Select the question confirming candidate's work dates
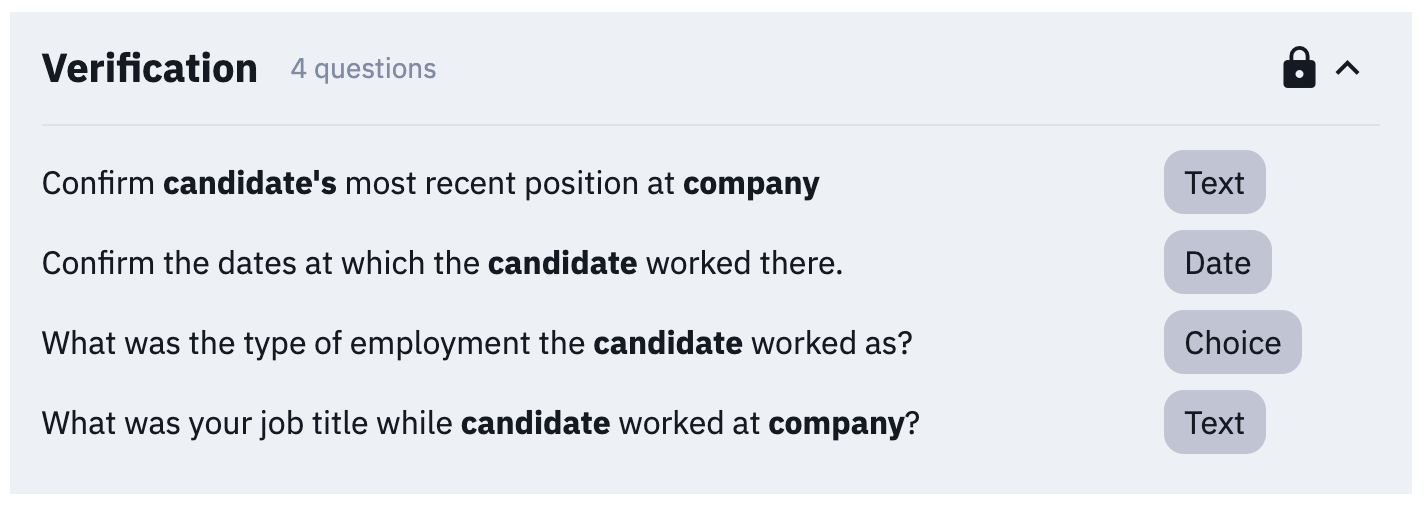The height and width of the screenshot is (506, 1424). [442, 264]
